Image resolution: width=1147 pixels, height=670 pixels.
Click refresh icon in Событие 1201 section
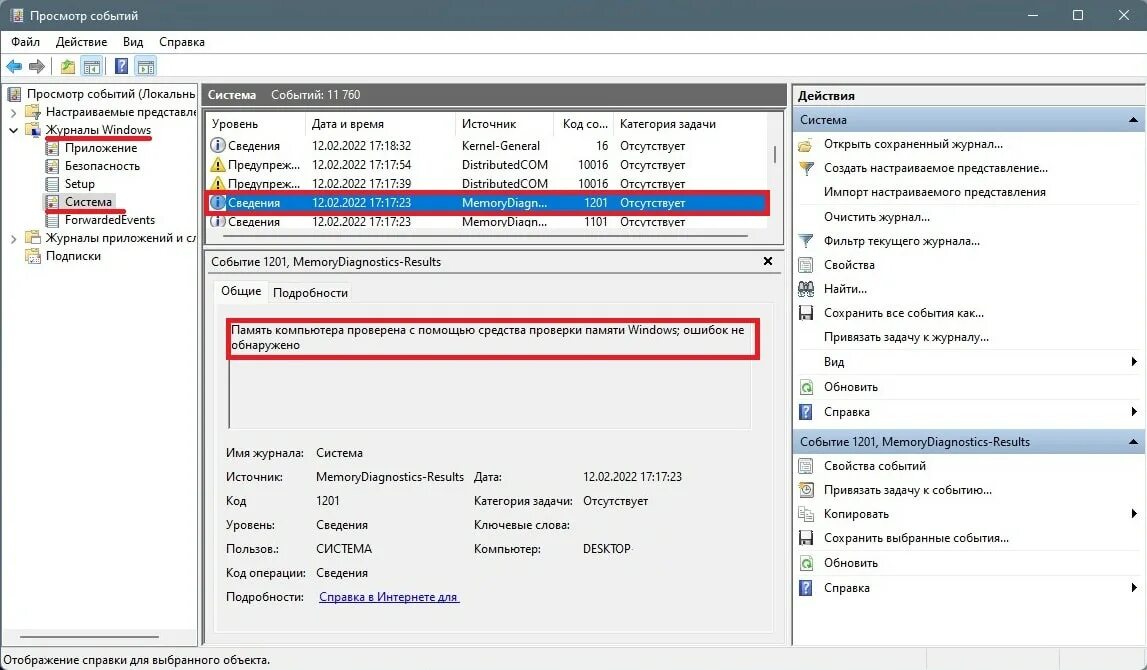click(x=805, y=563)
